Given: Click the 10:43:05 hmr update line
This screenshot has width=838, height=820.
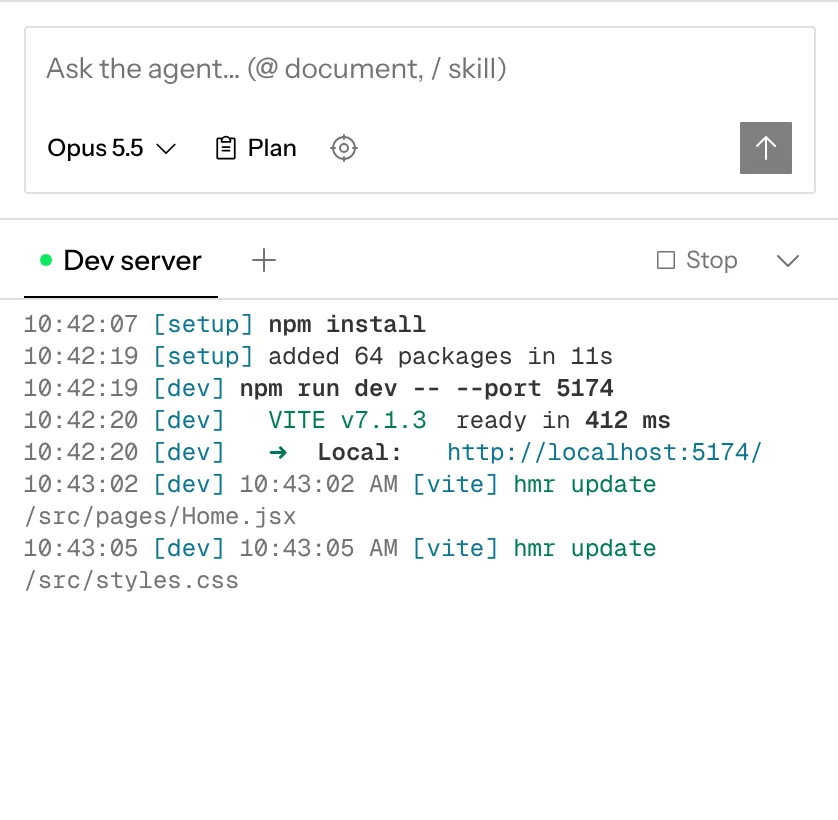Looking at the screenshot, I should [x=340, y=549].
